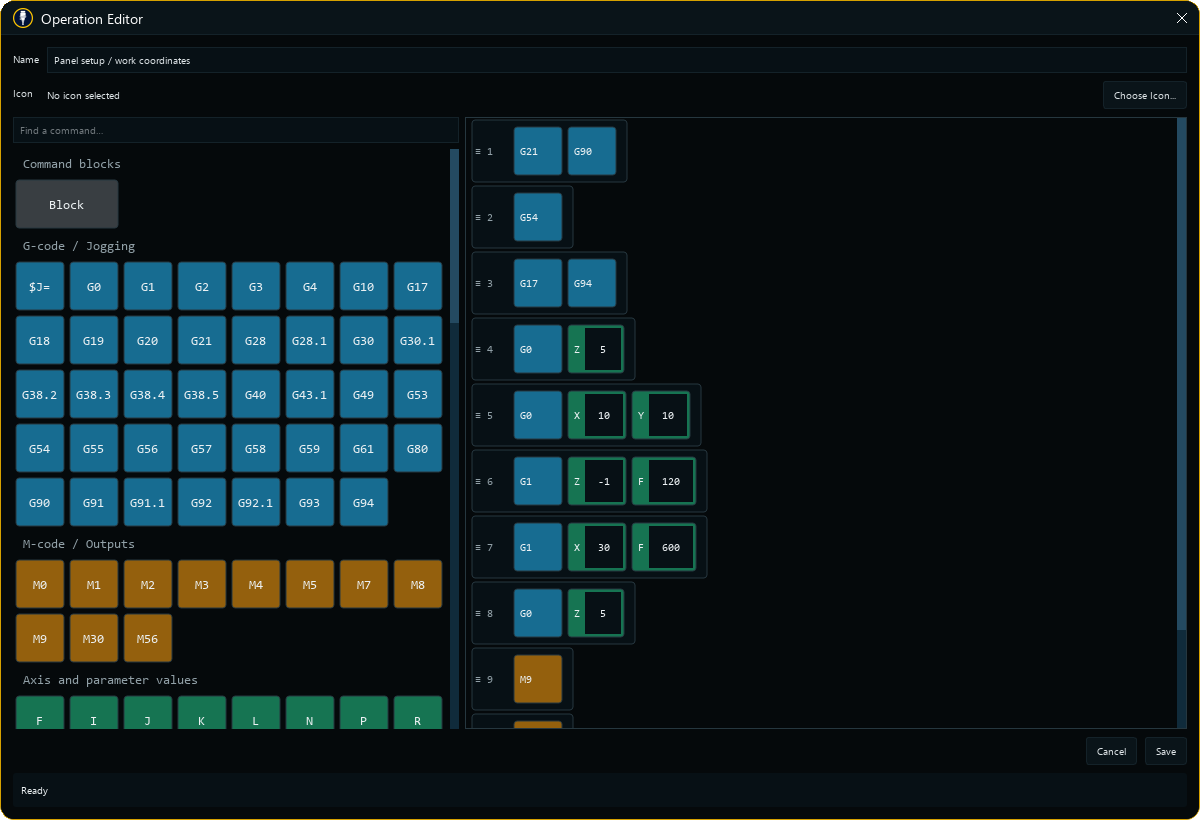Image resolution: width=1200 pixels, height=820 pixels.
Task: Select the $J= jogging command tile
Action: point(40,287)
